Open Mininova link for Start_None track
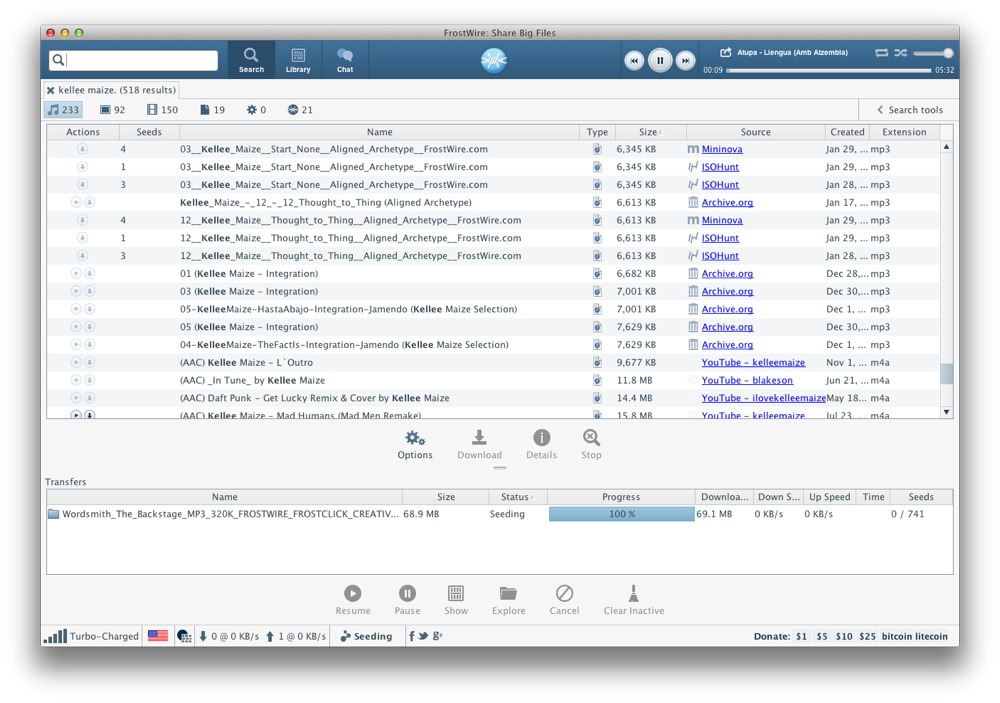Viewport: 1000px width, 703px height. click(x=722, y=149)
